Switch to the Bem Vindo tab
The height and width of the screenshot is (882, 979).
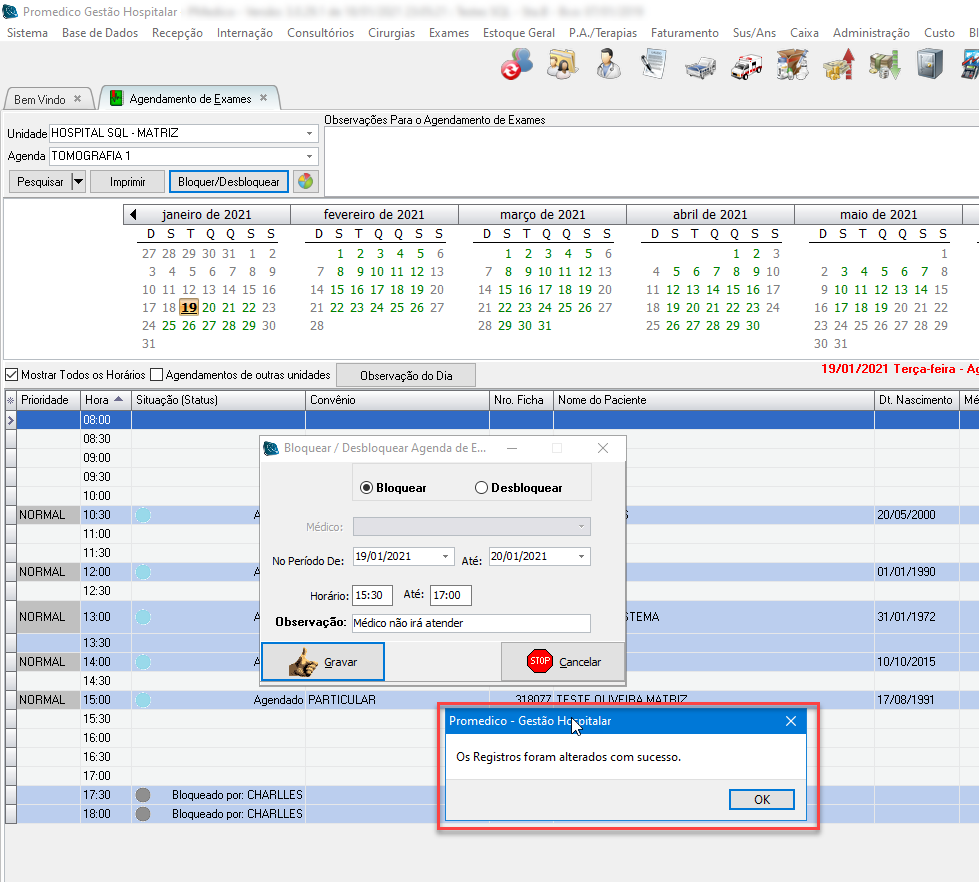[40, 100]
